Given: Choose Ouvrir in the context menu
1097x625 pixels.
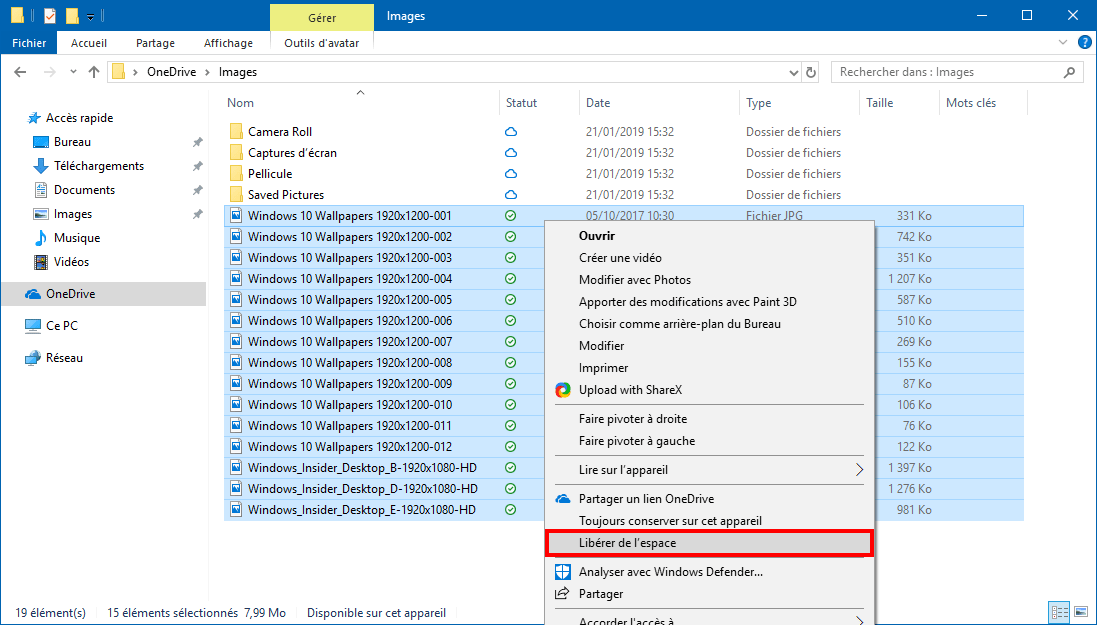Looking at the screenshot, I should 597,236.
